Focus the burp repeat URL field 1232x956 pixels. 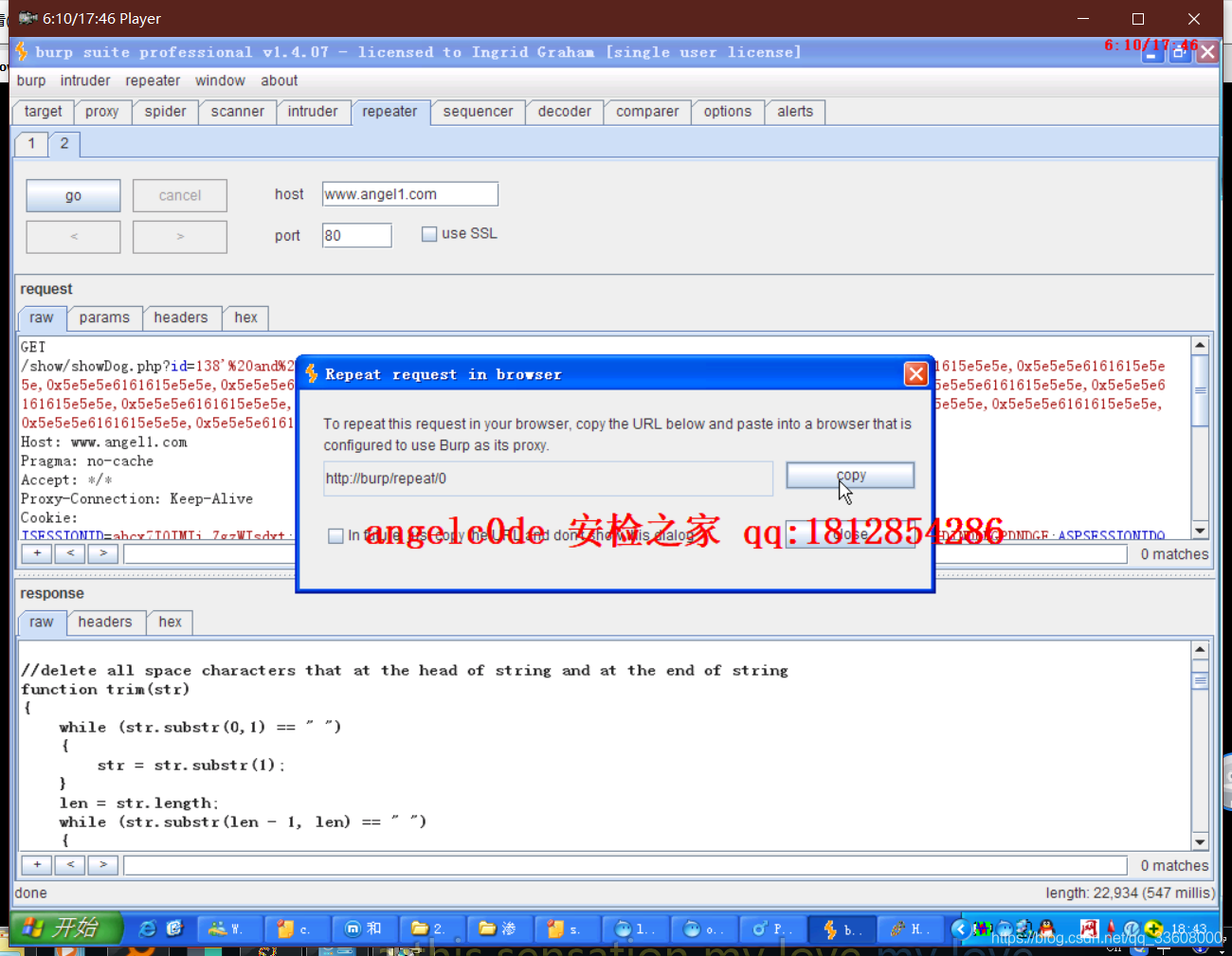548,478
